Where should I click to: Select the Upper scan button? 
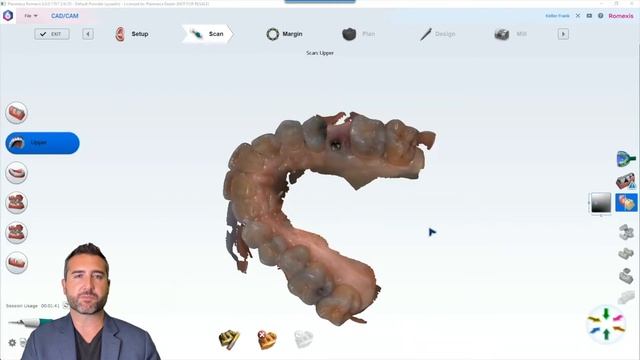pyautogui.click(x=42, y=143)
